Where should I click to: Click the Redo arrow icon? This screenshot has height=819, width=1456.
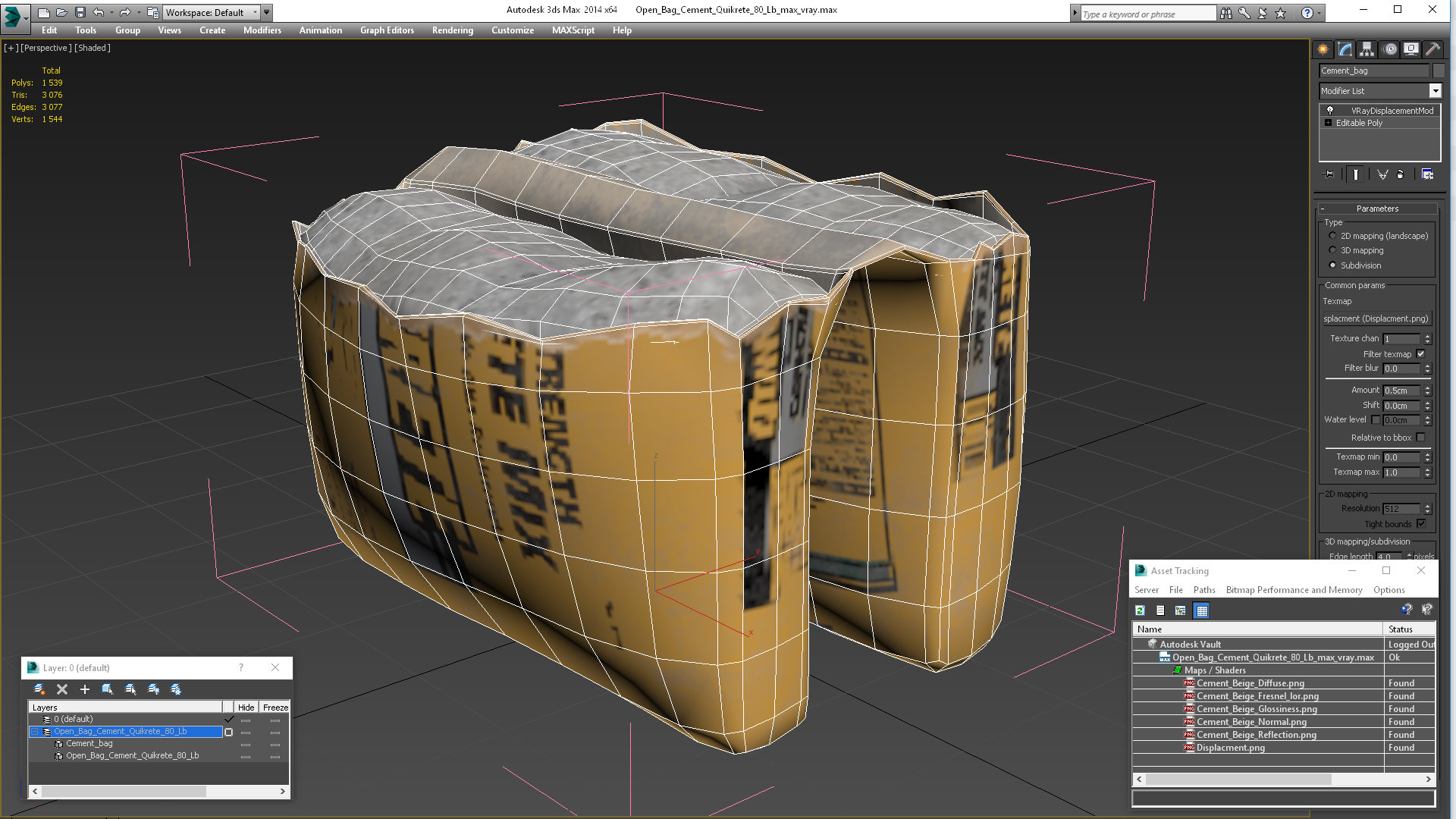[x=125, y=12]
